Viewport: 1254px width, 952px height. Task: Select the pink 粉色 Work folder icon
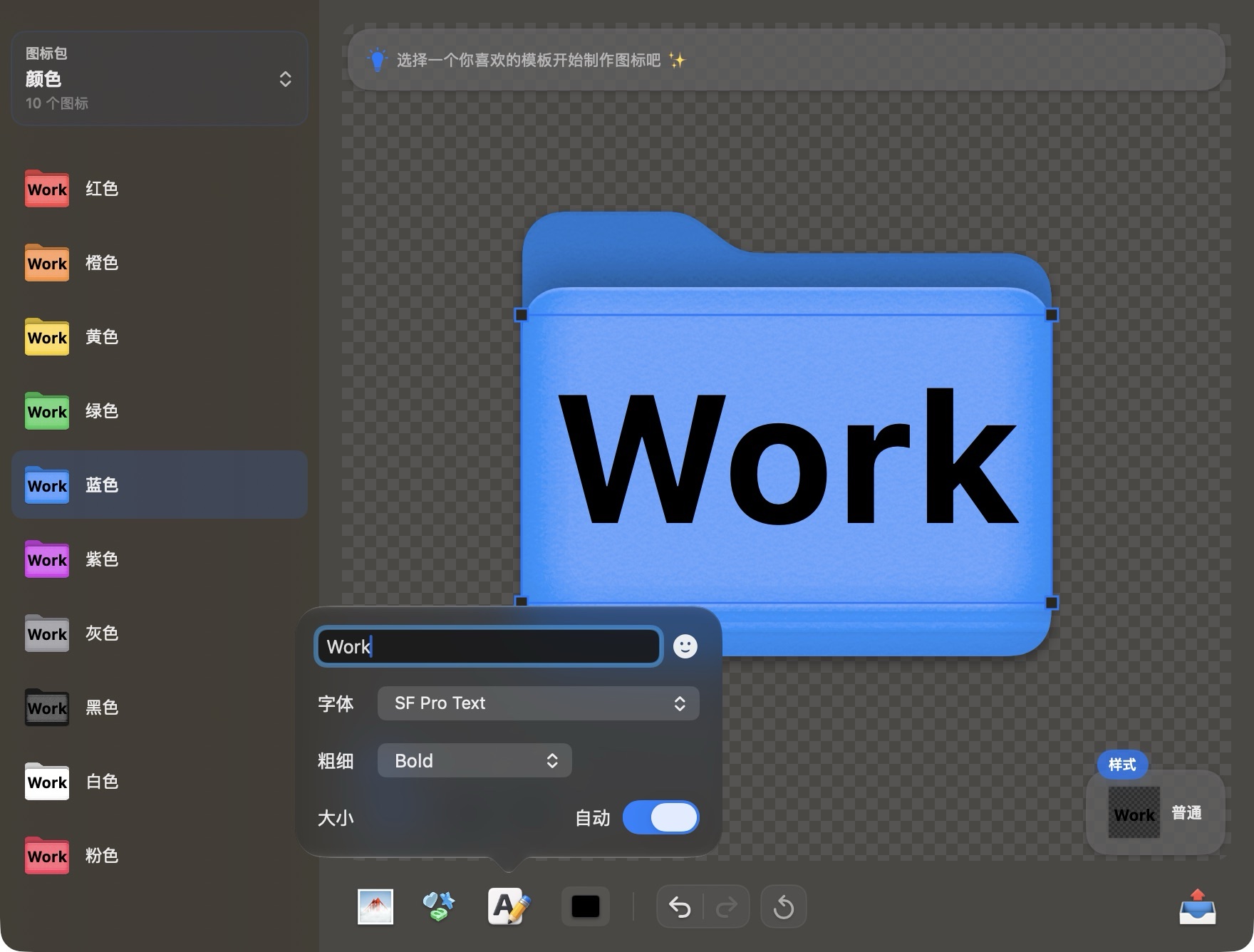(47, 856)
